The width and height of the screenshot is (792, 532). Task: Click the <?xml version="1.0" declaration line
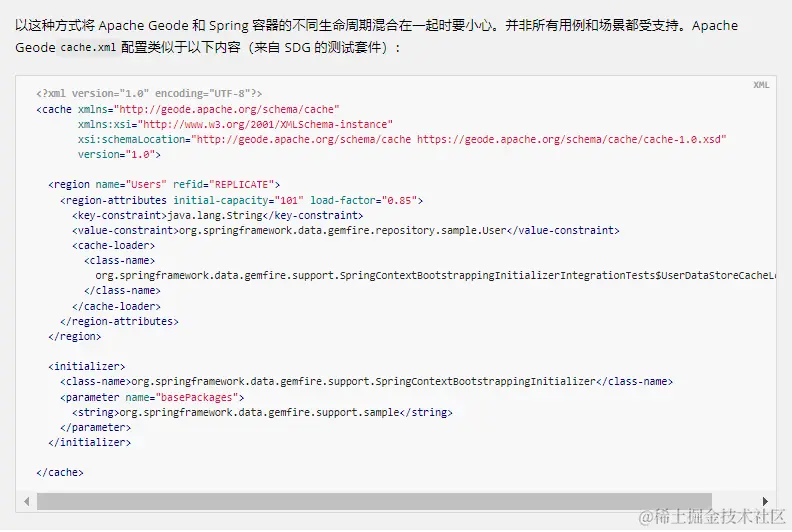[149, 93]
